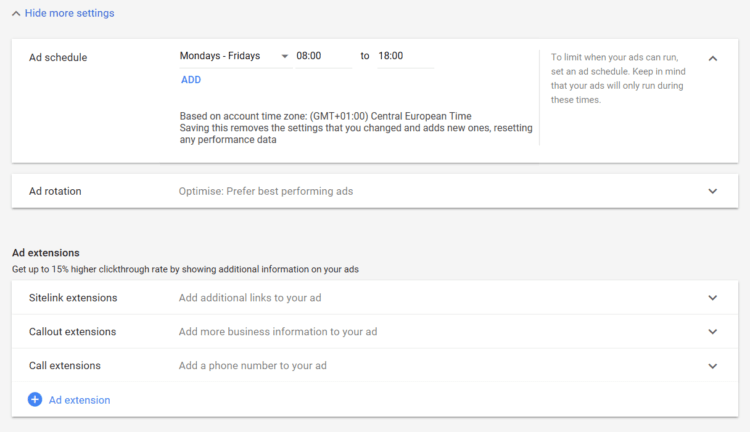Expand Callout extensions with its chevron

point(713,332)
